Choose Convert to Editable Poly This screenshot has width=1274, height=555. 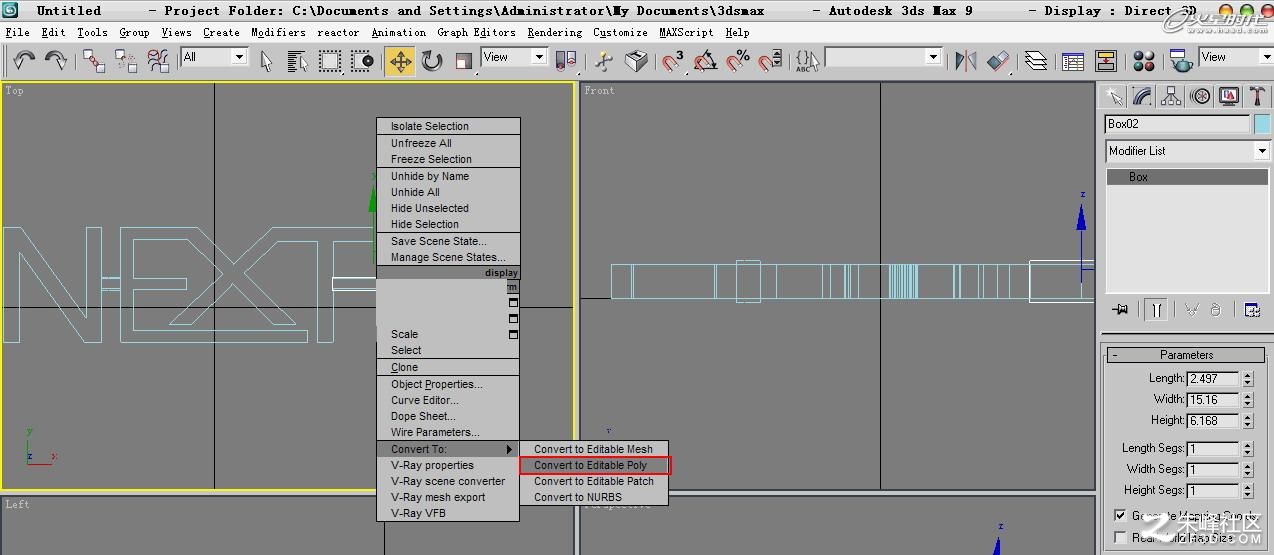click(x=594, y=465)
